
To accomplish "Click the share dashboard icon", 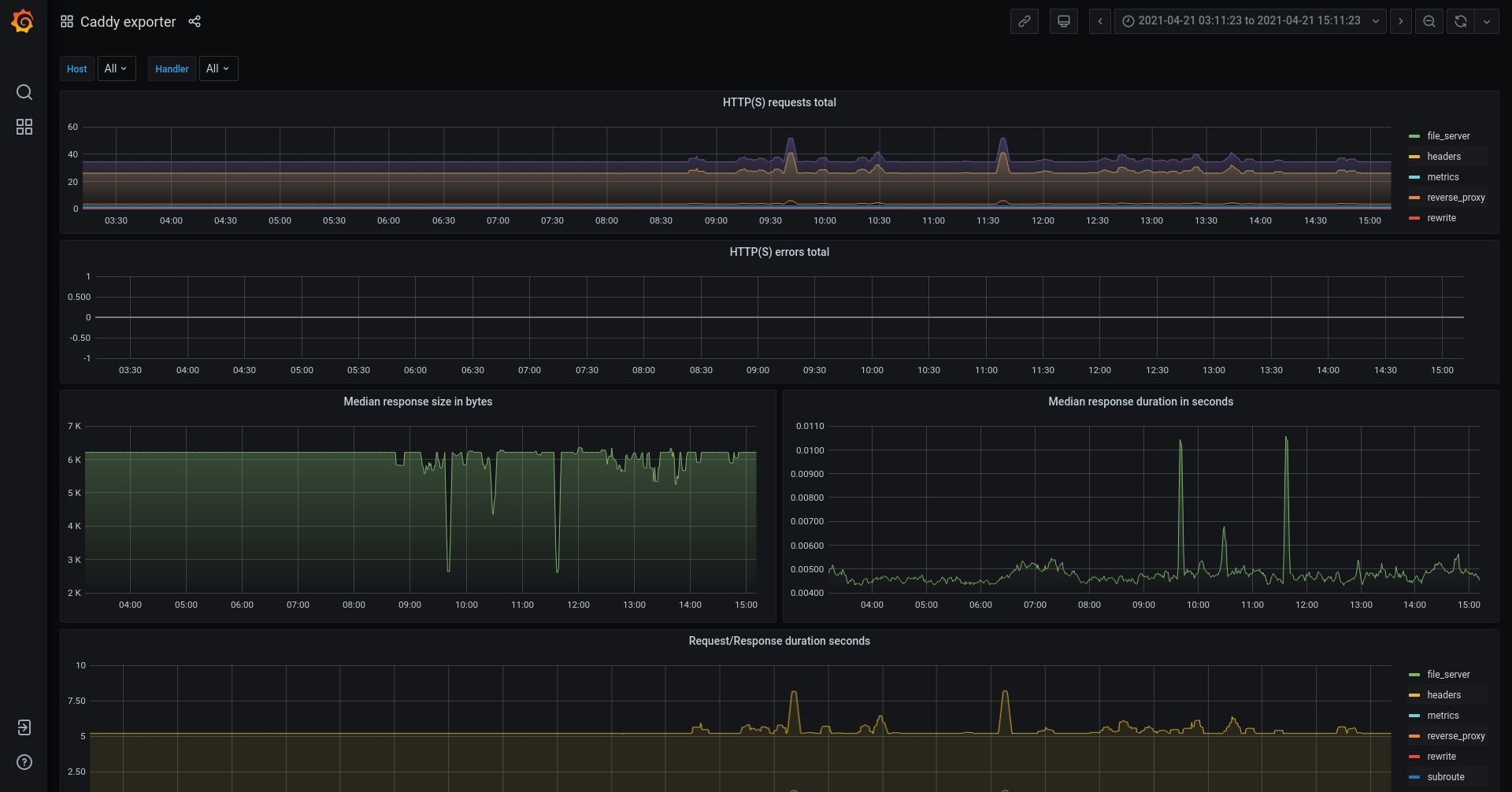I will tap(195, 21).
